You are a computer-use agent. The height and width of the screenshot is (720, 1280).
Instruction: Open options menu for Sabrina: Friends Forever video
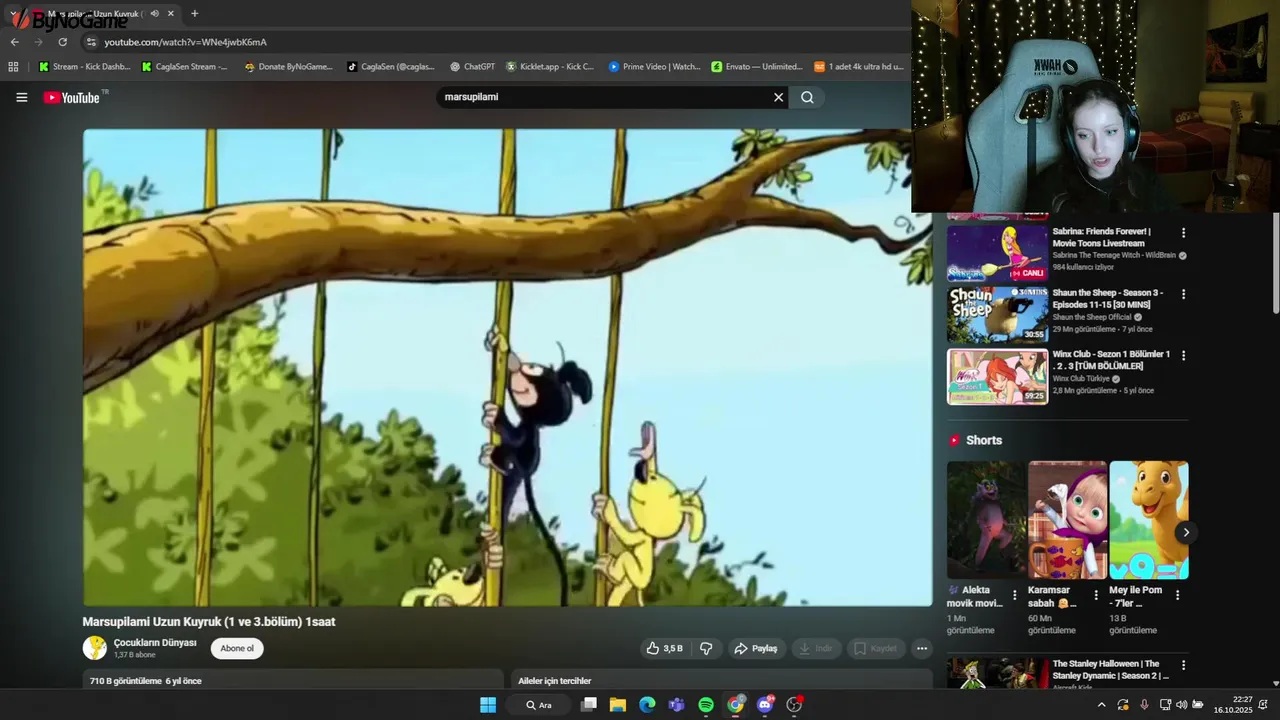point(1183,232)
